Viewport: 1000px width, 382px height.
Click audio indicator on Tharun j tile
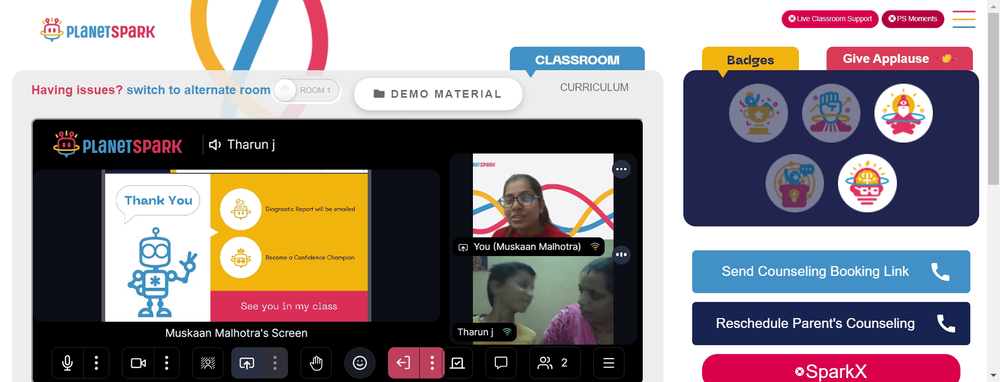pyautogui.click(x=621, y=254)
